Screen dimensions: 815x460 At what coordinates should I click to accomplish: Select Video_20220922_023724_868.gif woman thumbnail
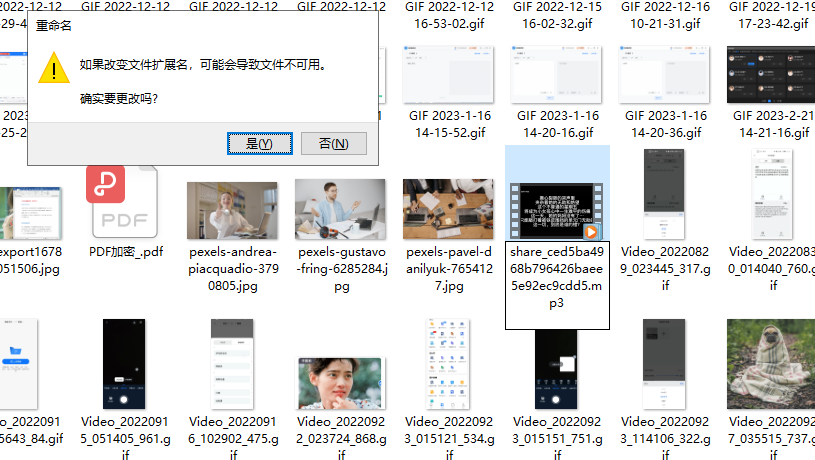click(x=340, y=383)
